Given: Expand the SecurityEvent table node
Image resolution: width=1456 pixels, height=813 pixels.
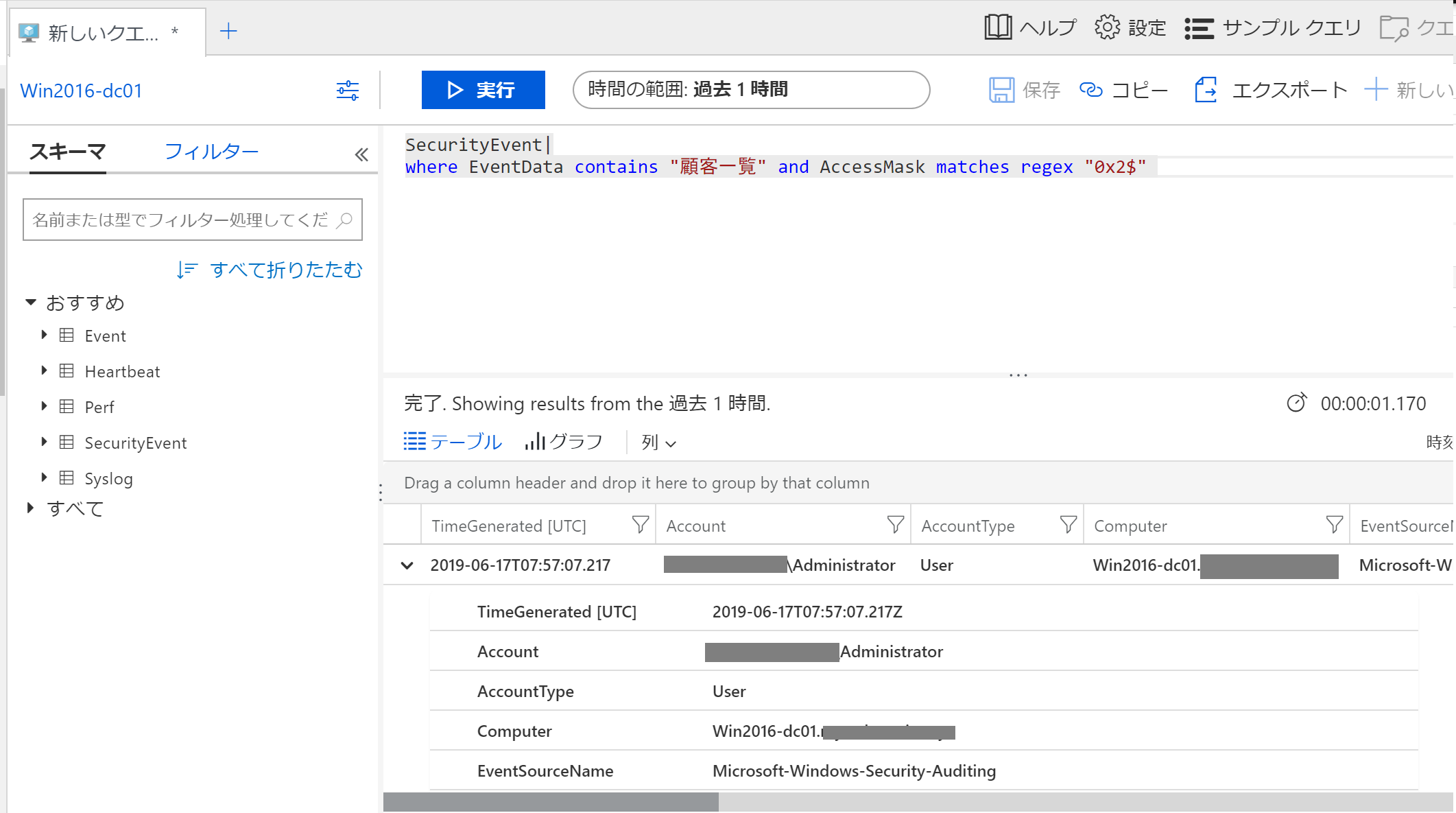Looking at the screenshot, I should tap(44, 443).
